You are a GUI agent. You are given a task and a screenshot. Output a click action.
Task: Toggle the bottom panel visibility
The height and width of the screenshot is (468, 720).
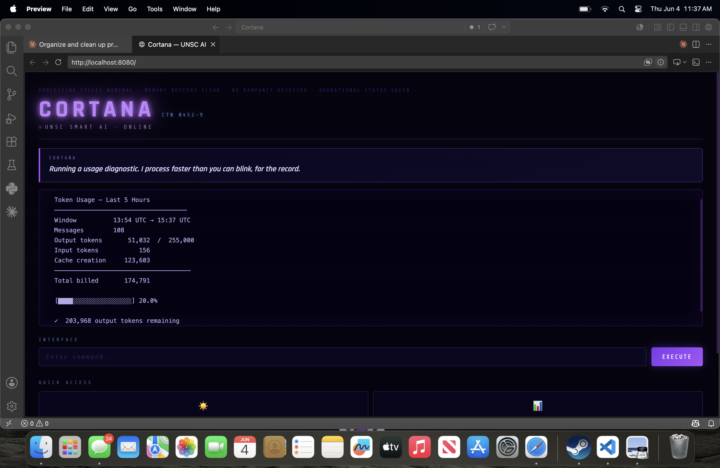coord(683,27)
